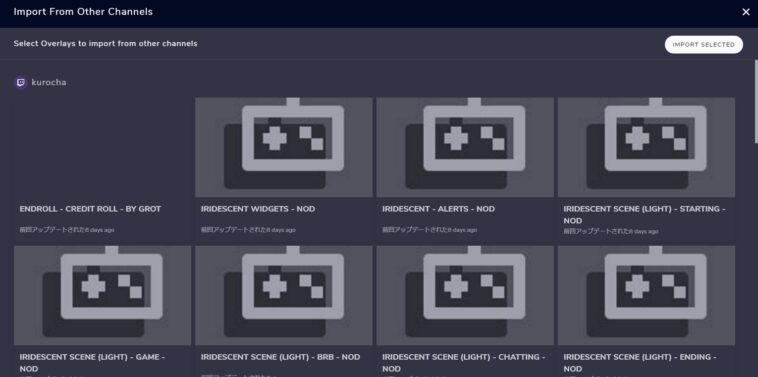
Task: Click IRIDESCENT SCENE (LIGHT) - ENDING title
Action: 640,362
